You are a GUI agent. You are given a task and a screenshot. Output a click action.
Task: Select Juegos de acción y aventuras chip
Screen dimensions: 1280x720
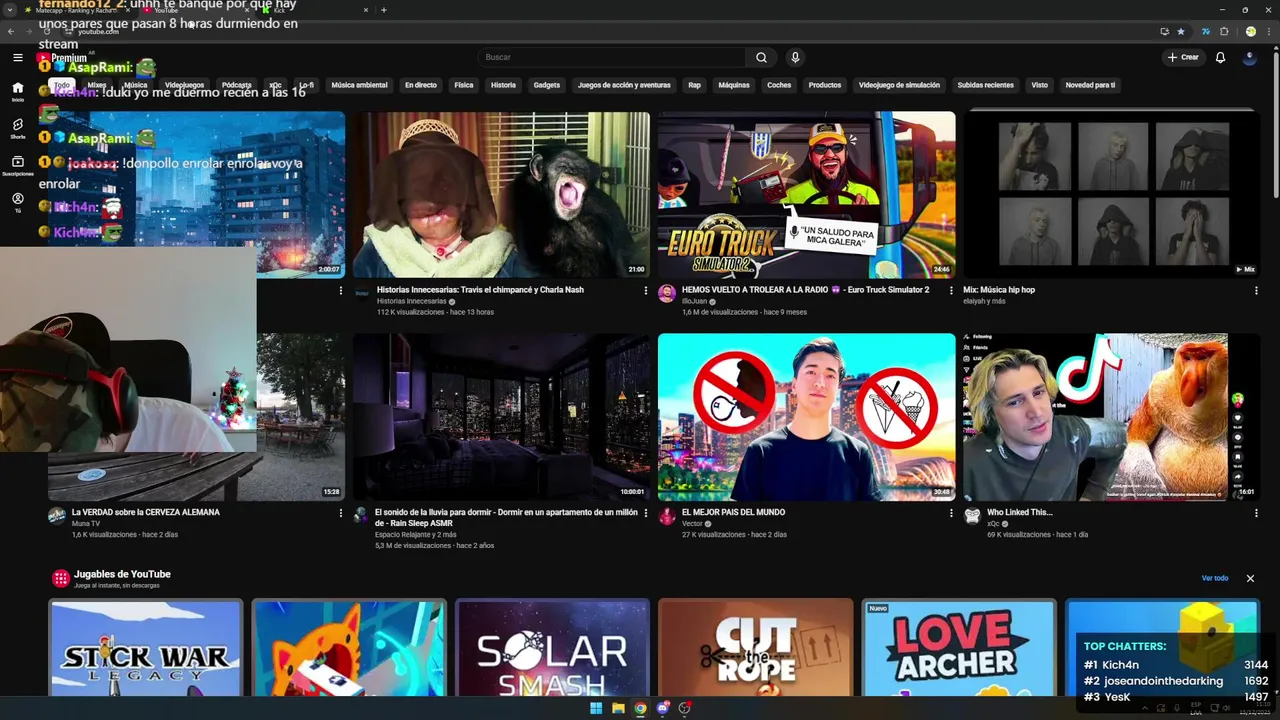[624, 85]
